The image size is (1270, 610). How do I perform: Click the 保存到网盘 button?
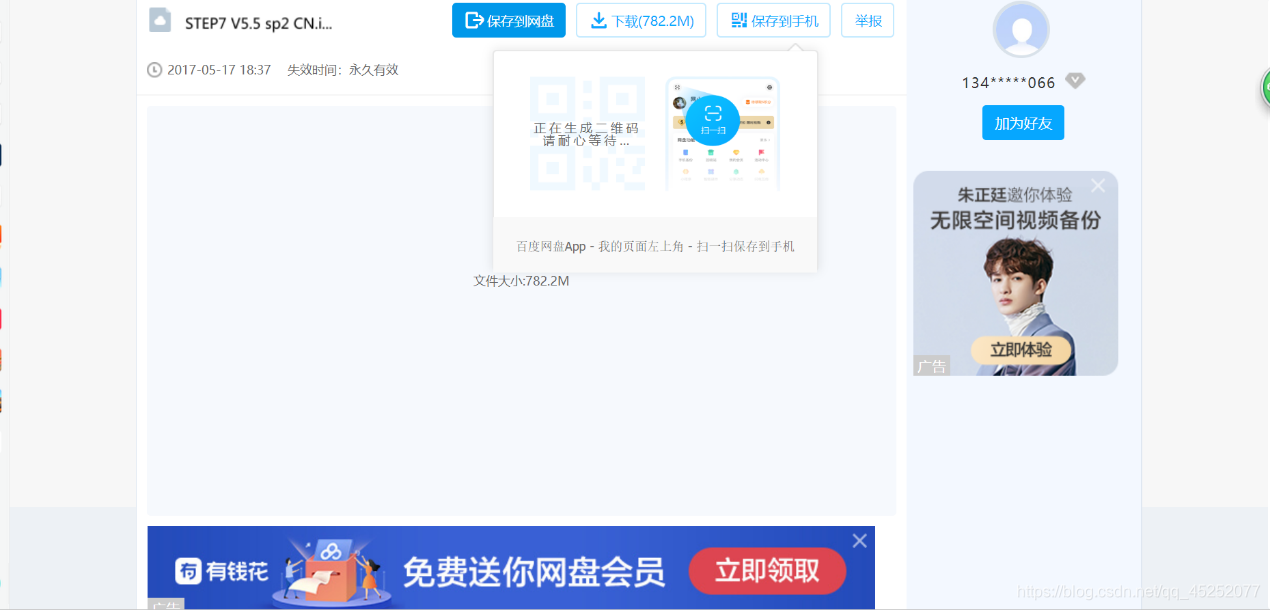(x=509, y=20)
